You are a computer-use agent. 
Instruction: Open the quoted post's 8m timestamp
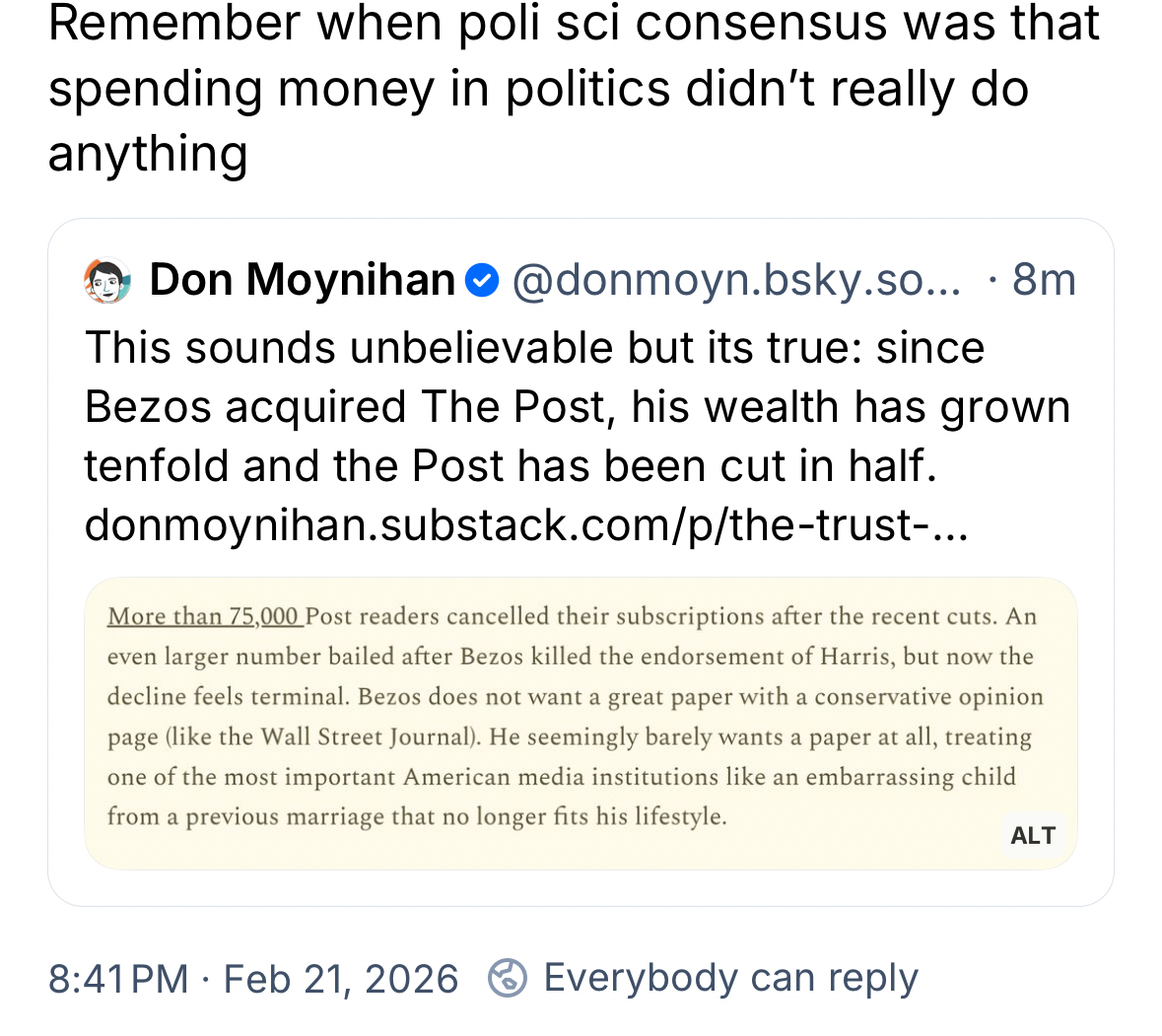click(x=1044, y=280)
